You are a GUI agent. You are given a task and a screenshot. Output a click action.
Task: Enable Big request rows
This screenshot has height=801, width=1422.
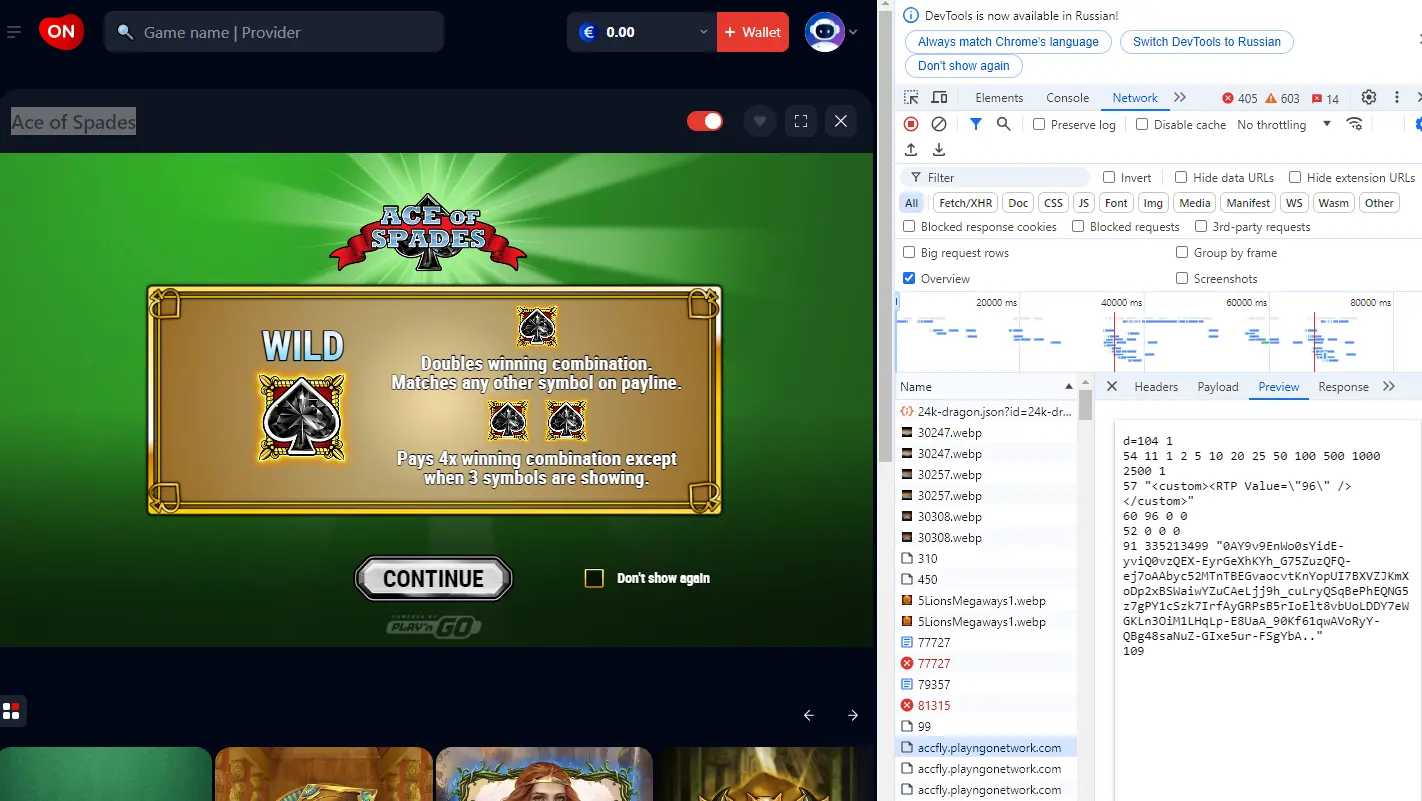(909, 253)
